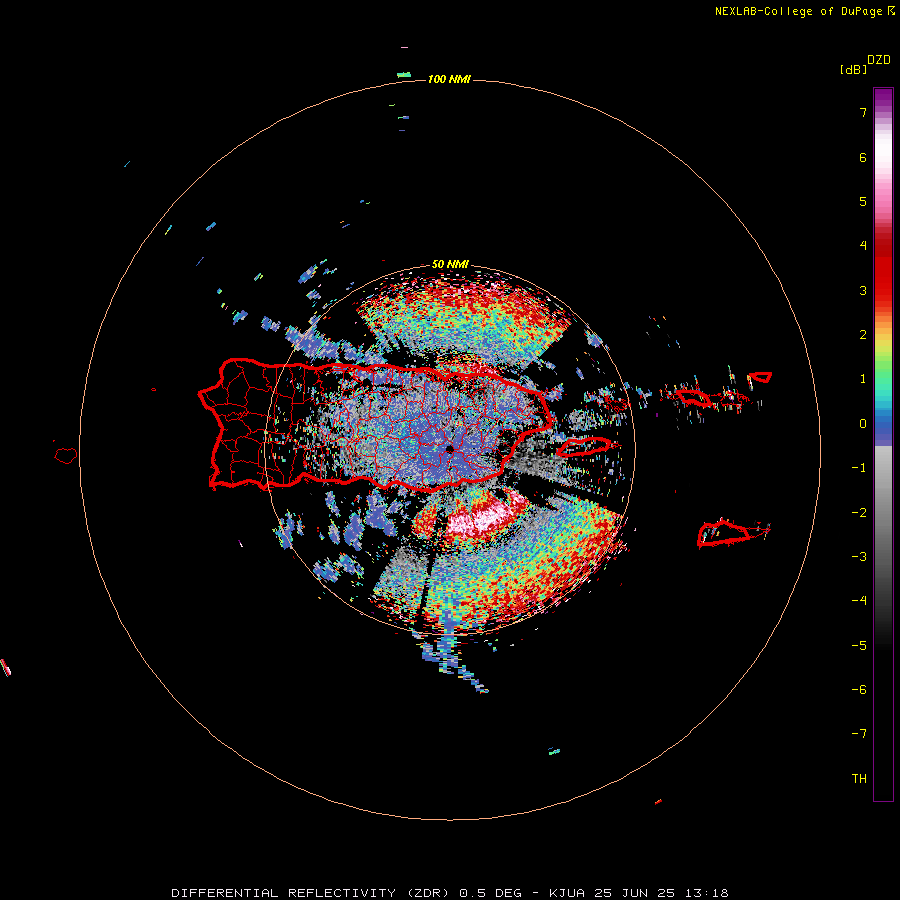Click the "-5" tick label on the scale
900x900 pixels.
click(x=859, y=646)
